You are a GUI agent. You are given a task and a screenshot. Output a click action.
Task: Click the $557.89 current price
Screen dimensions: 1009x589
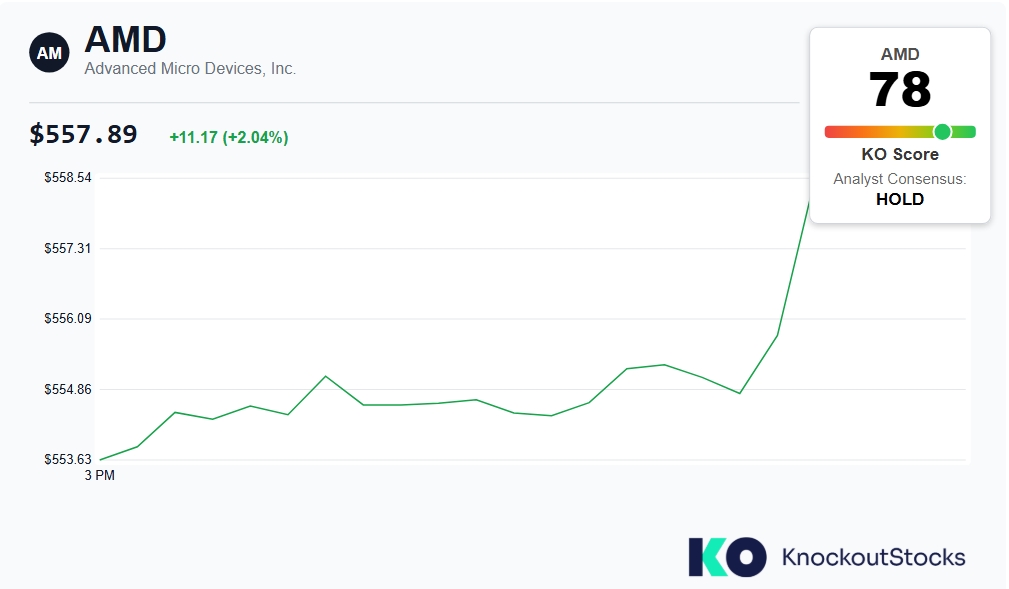pyautogui.click(x=84, y=135)
